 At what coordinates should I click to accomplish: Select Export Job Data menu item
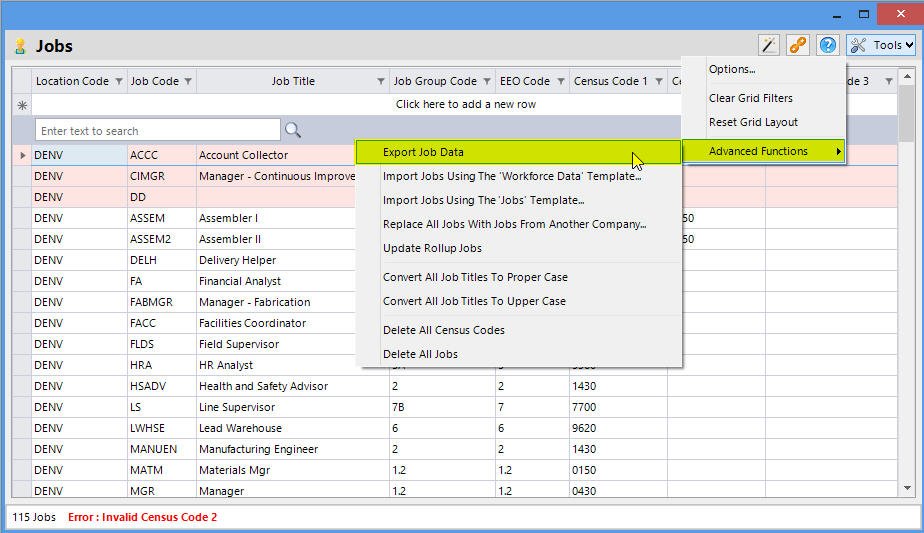[x=423, y=152]
